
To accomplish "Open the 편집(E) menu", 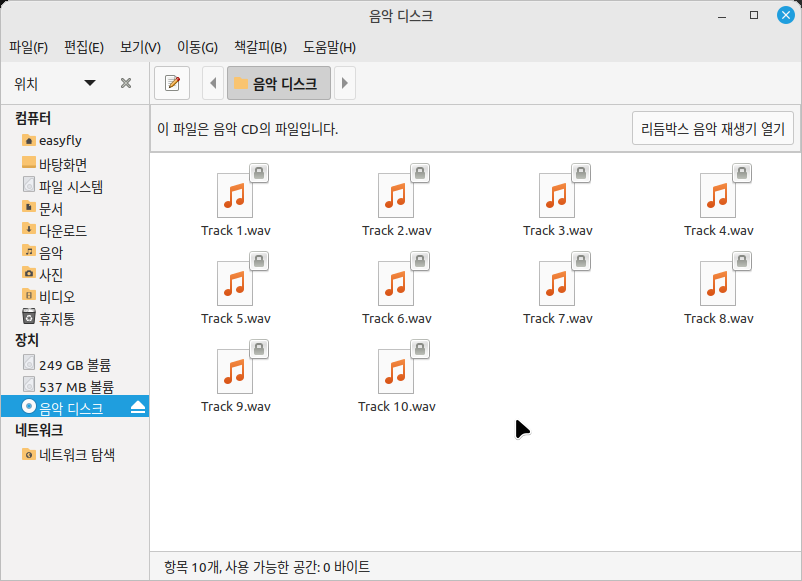I will (x=84, y=48).
